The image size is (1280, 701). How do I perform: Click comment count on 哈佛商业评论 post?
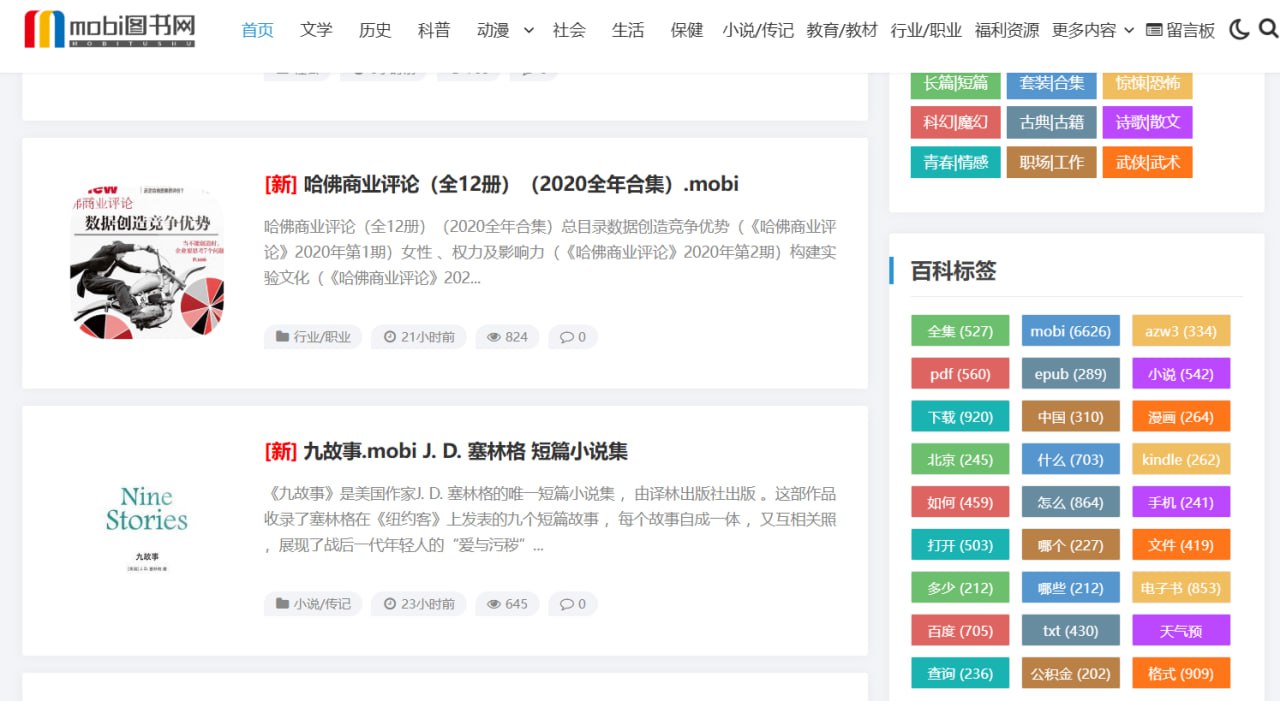(573, 337)
